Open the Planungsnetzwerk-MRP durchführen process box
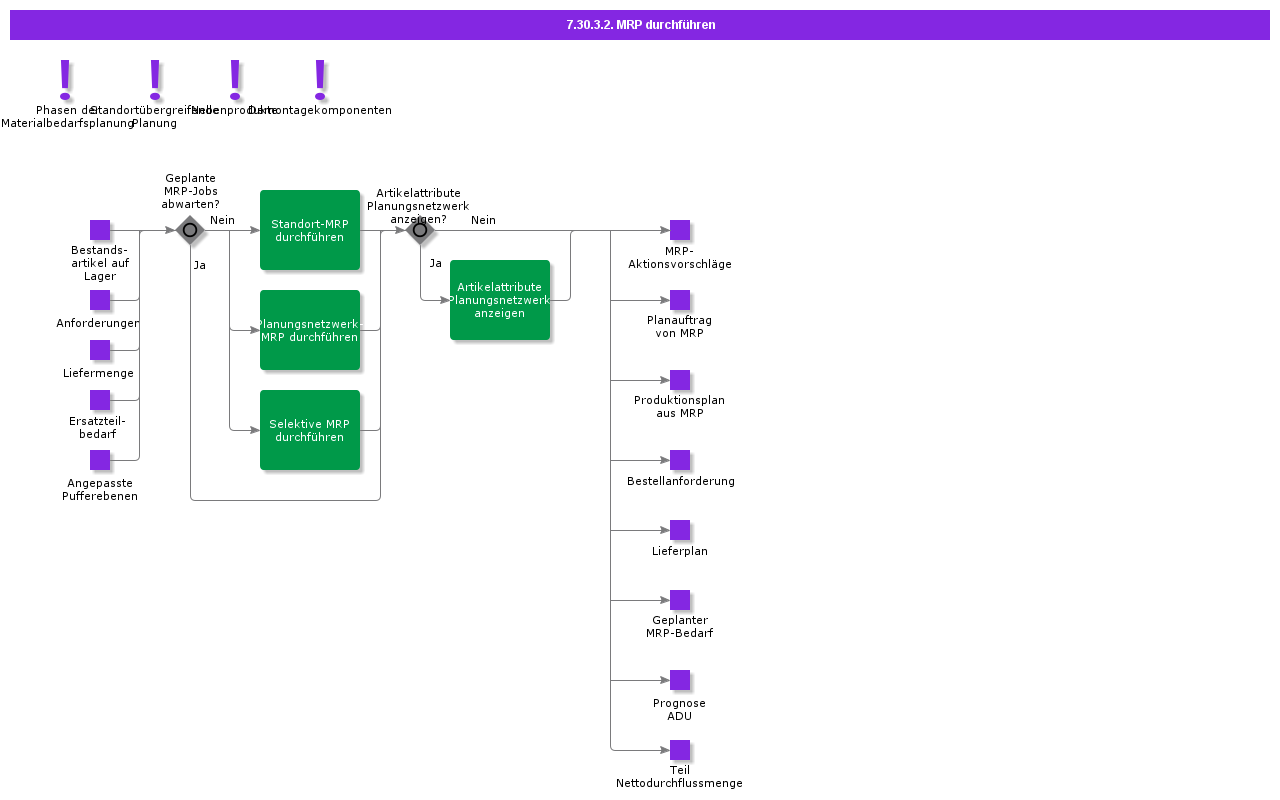This screenshot has width=1280, height=800. (310, 330)
